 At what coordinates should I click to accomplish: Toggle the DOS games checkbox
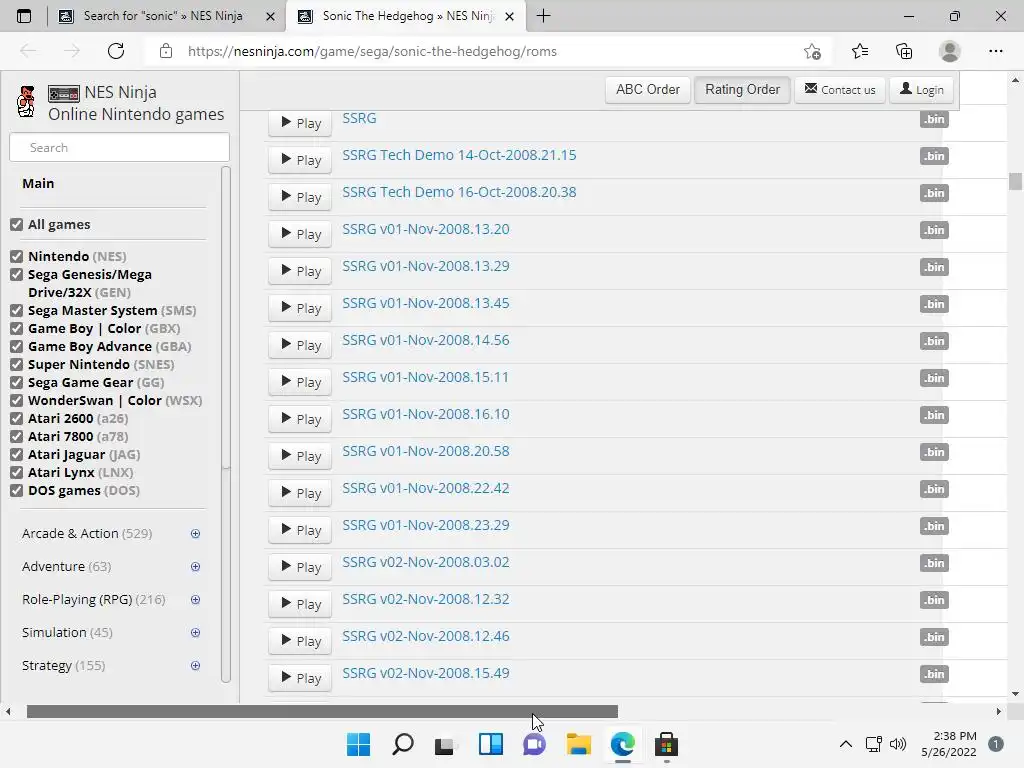click(x=16, y=490)
